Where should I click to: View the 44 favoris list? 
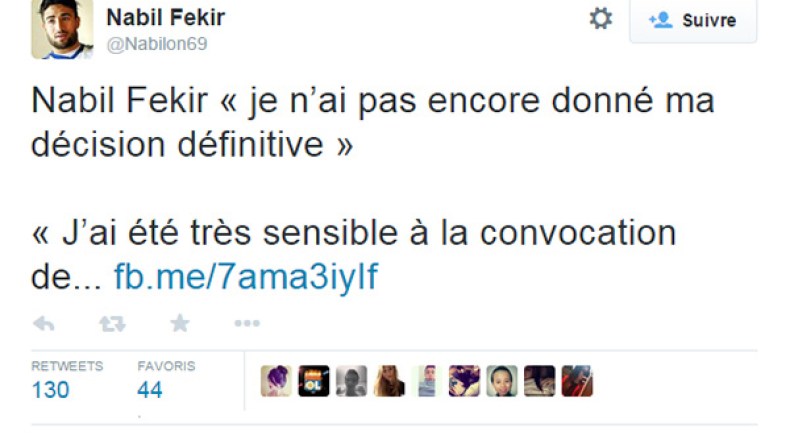click(150, 389)
